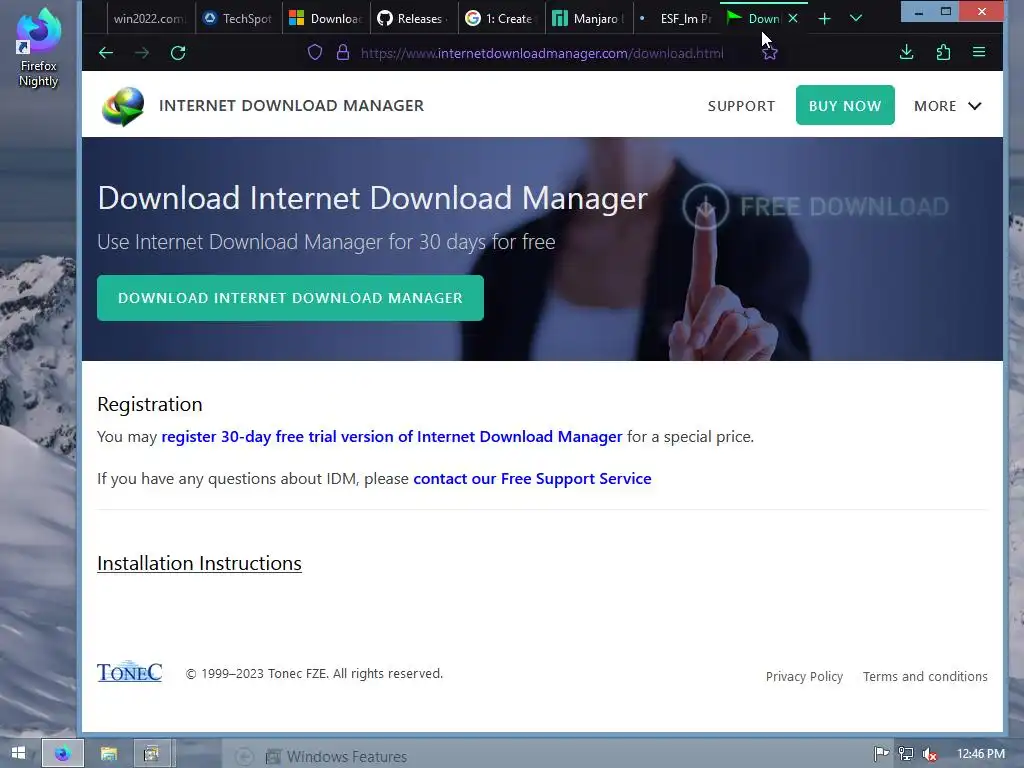Reload the current page
The height and width of the screenshot is (768, 1024).
(x=178, y=53)
